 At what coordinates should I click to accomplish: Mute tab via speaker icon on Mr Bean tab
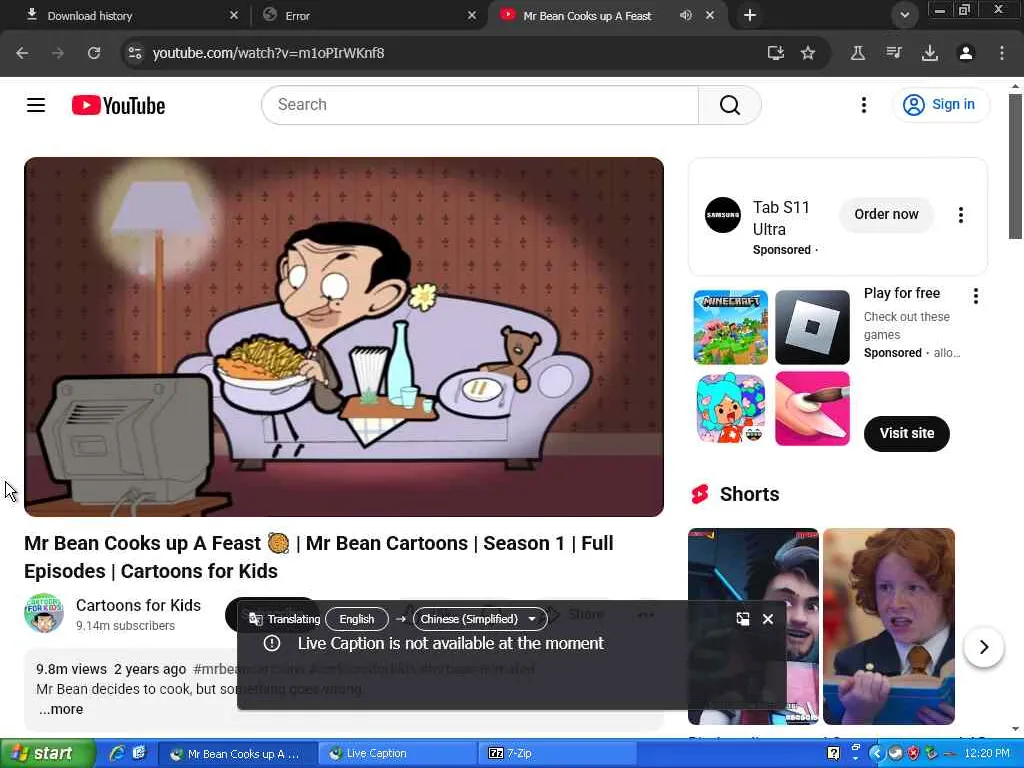(686, 15)
